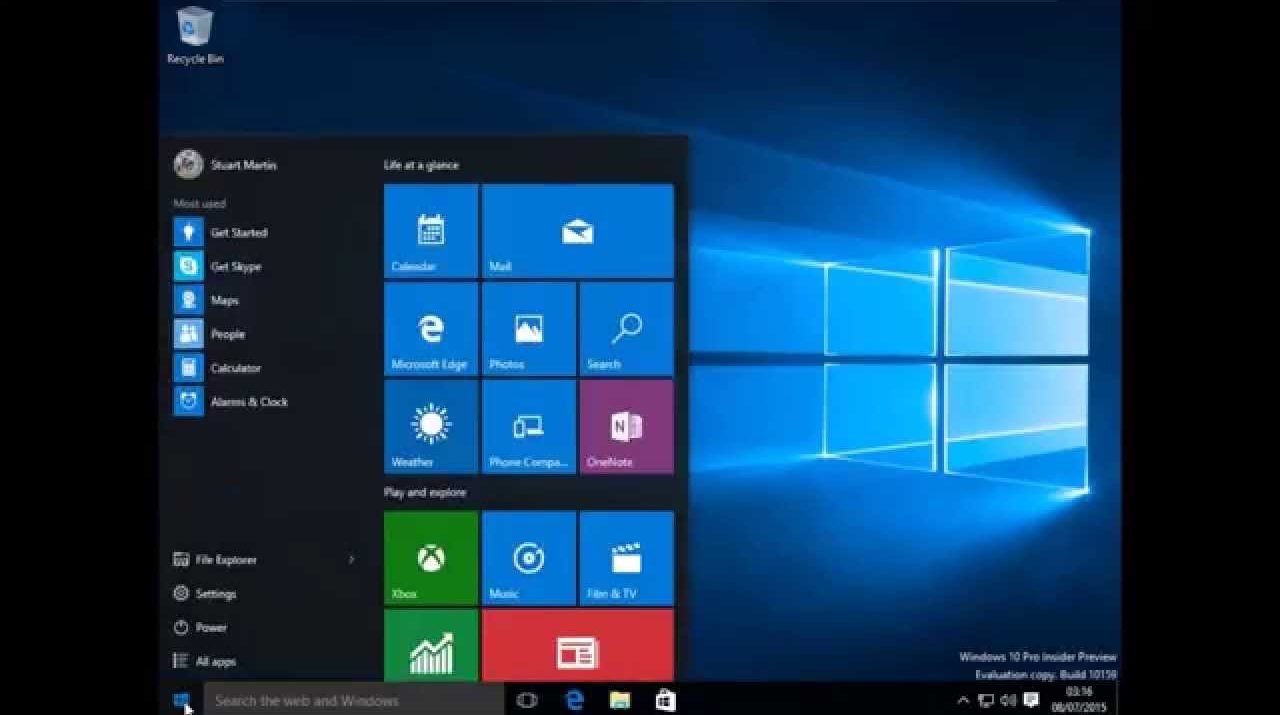
Task: Open the Store icon on the taskbar
Action: (x=665, y=700)
